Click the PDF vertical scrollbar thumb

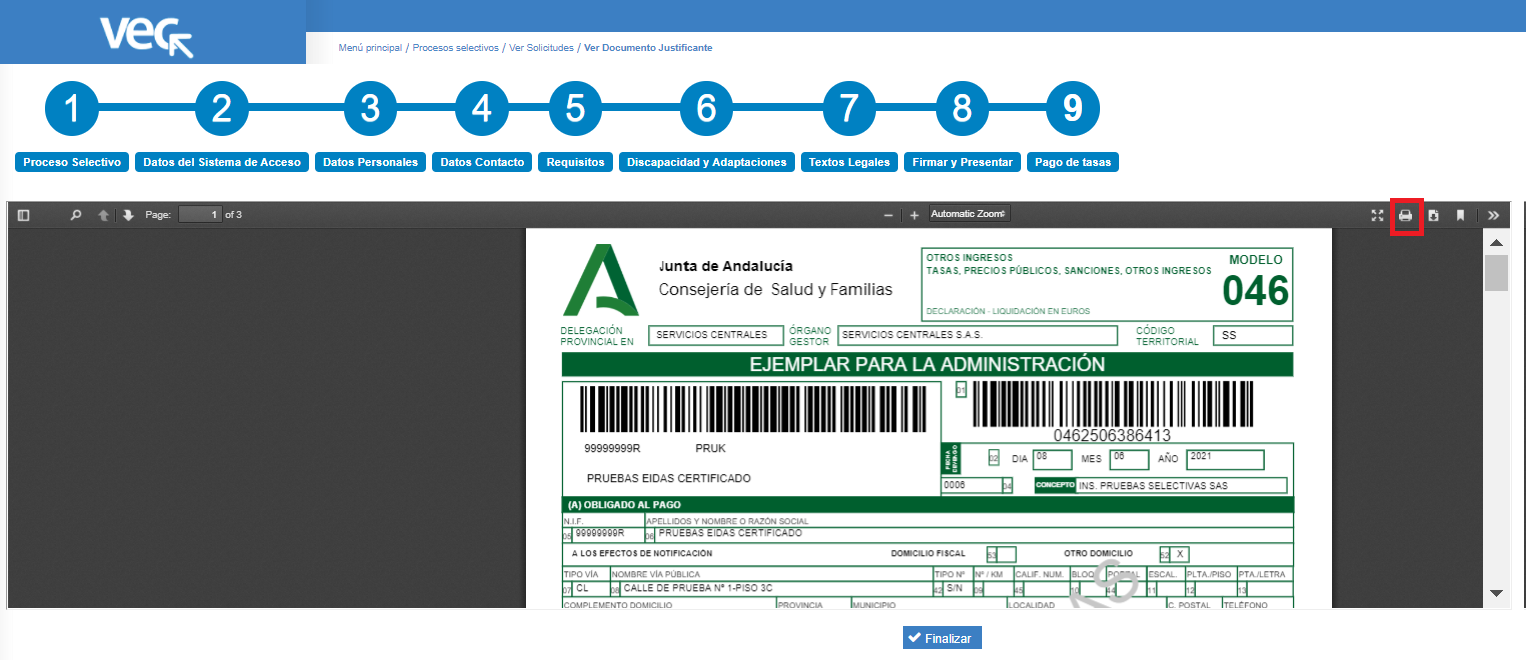1496,272
